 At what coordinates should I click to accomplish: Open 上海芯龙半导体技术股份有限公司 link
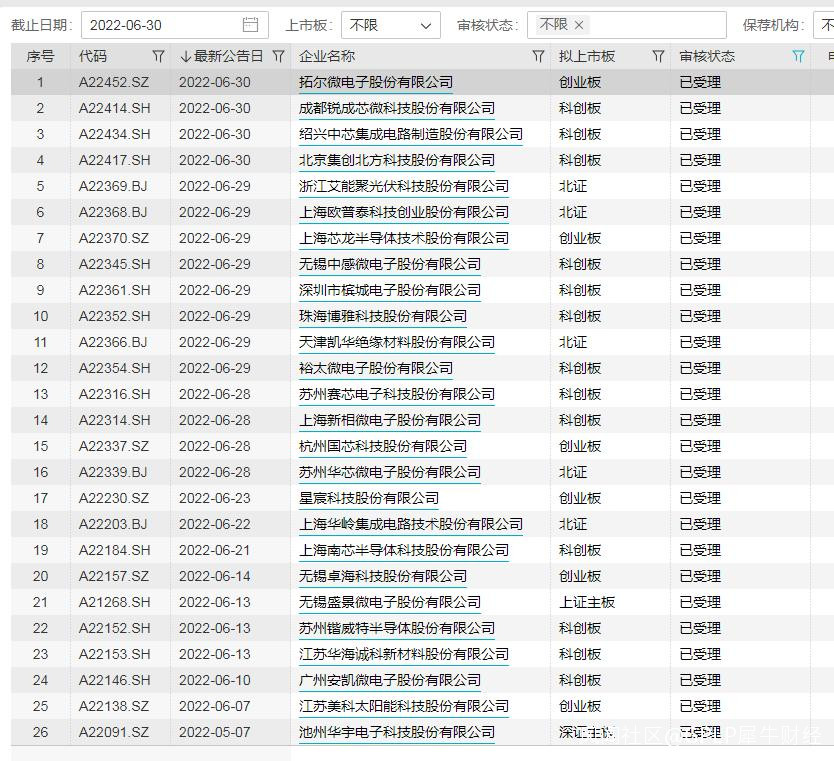(404, 239)
